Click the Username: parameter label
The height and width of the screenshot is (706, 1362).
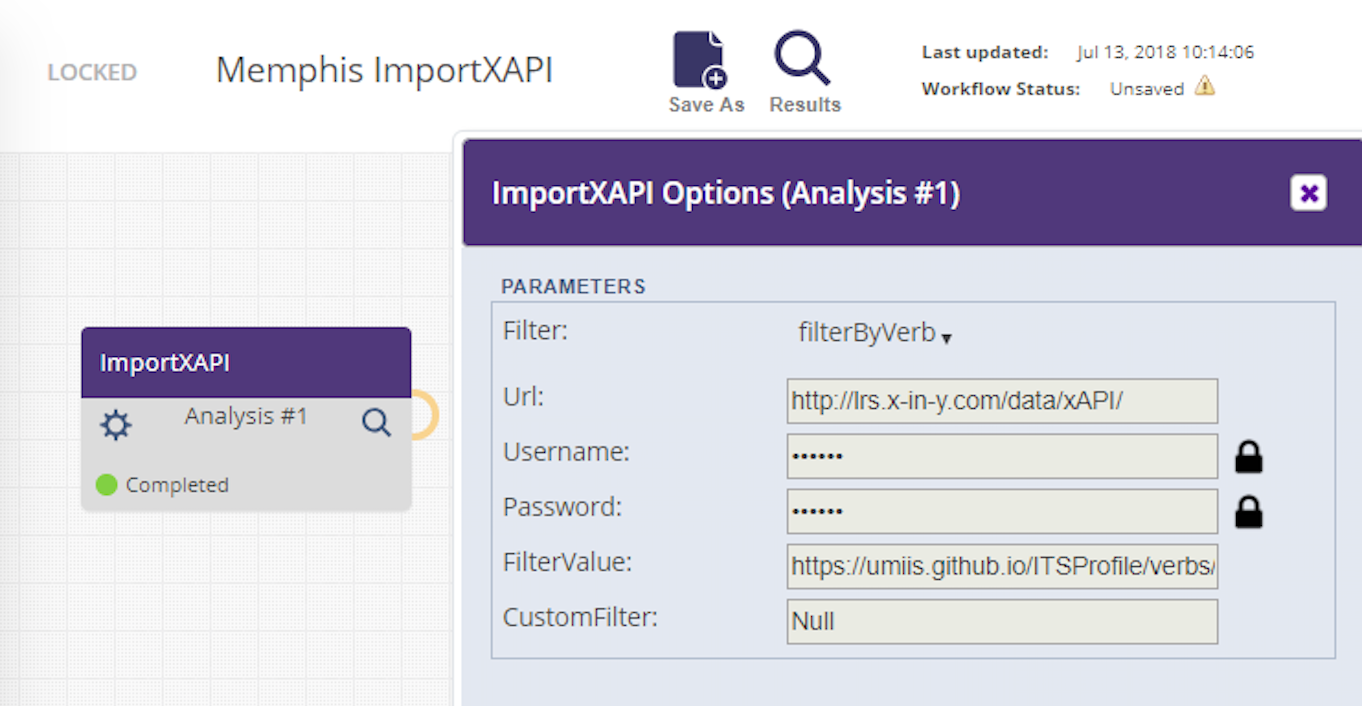tap(566, 453)
